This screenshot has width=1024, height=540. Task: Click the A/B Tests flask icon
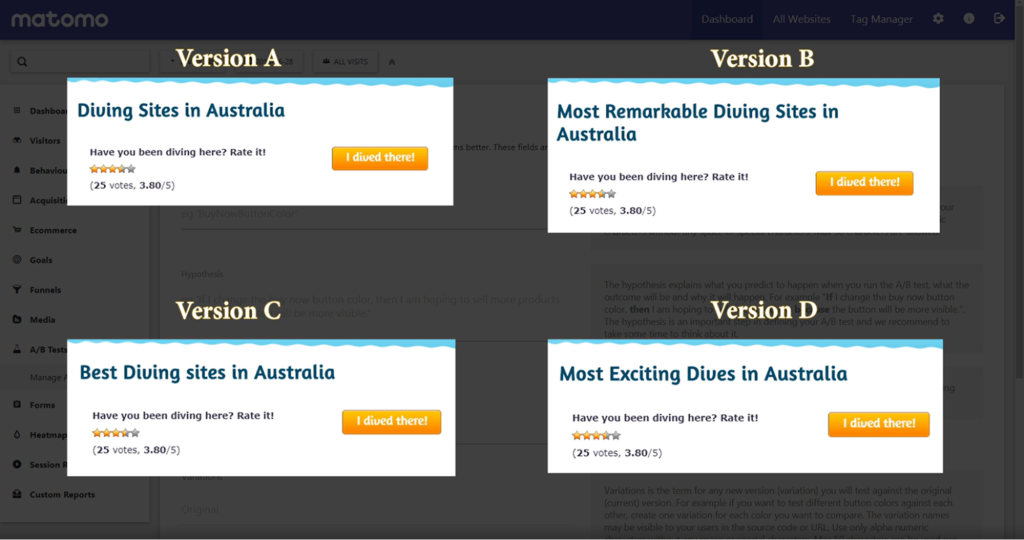point(17,349)
